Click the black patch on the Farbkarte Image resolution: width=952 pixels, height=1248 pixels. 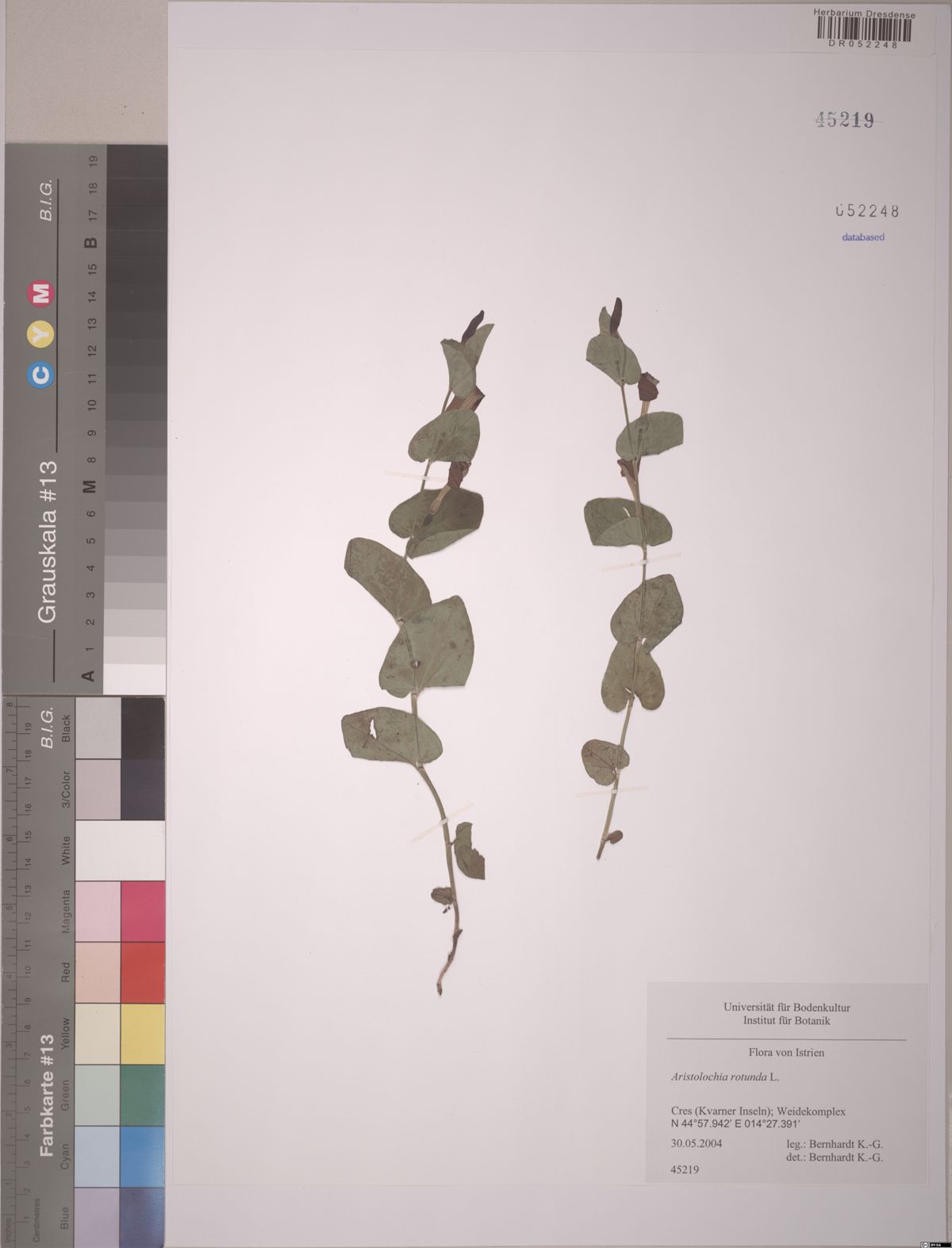(143, 728)
